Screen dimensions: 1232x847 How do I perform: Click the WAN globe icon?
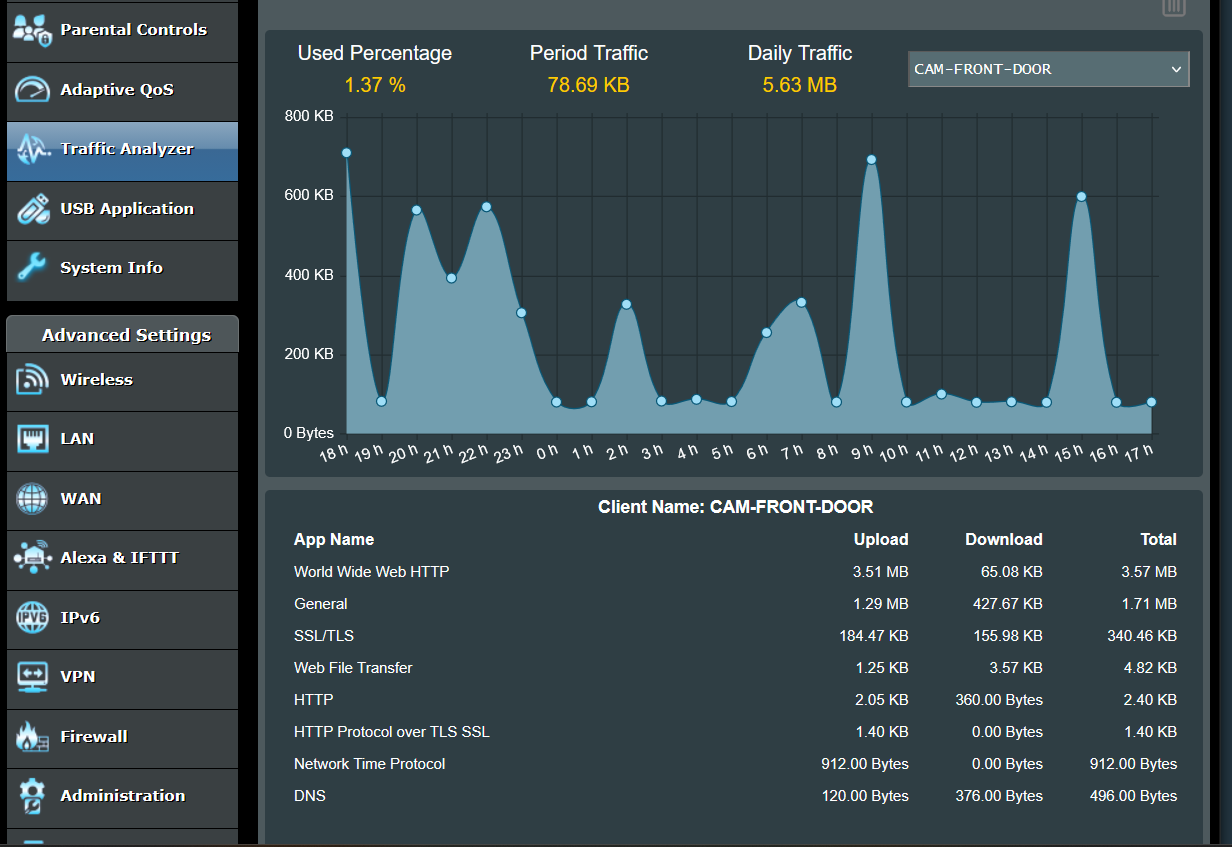click(x=32, y=498)
